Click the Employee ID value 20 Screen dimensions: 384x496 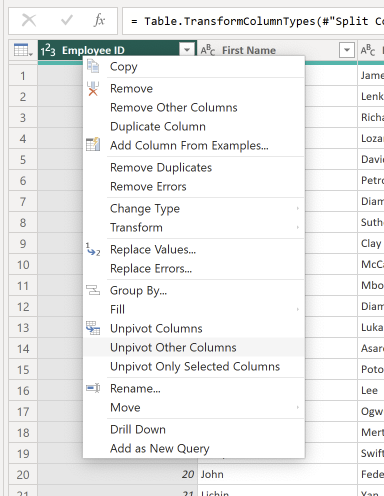pos(117,475)
